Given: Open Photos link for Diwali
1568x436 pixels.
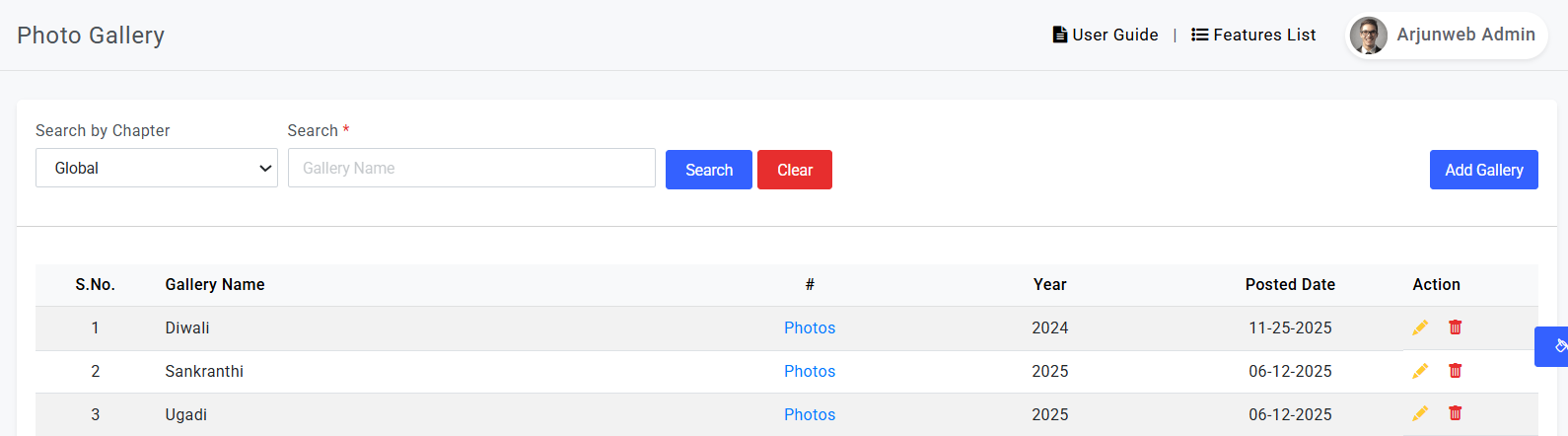Looking at the screenshot, I should coord(810,327).
